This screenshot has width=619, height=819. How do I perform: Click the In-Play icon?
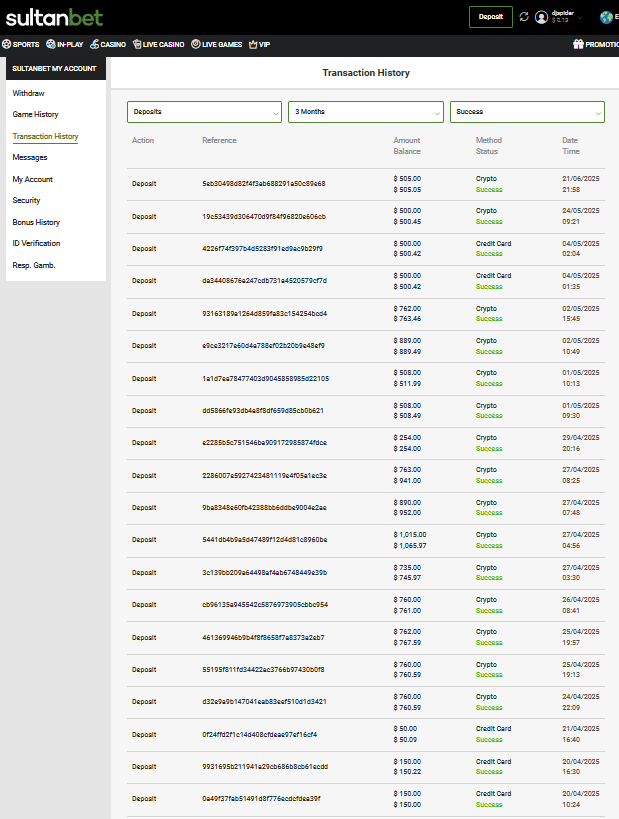(51, 44)
